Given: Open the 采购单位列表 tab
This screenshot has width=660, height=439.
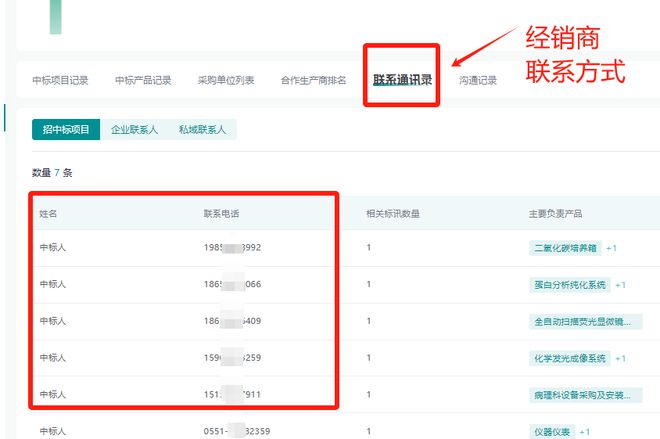Looking at the screenshot, I should pos(226,80).
